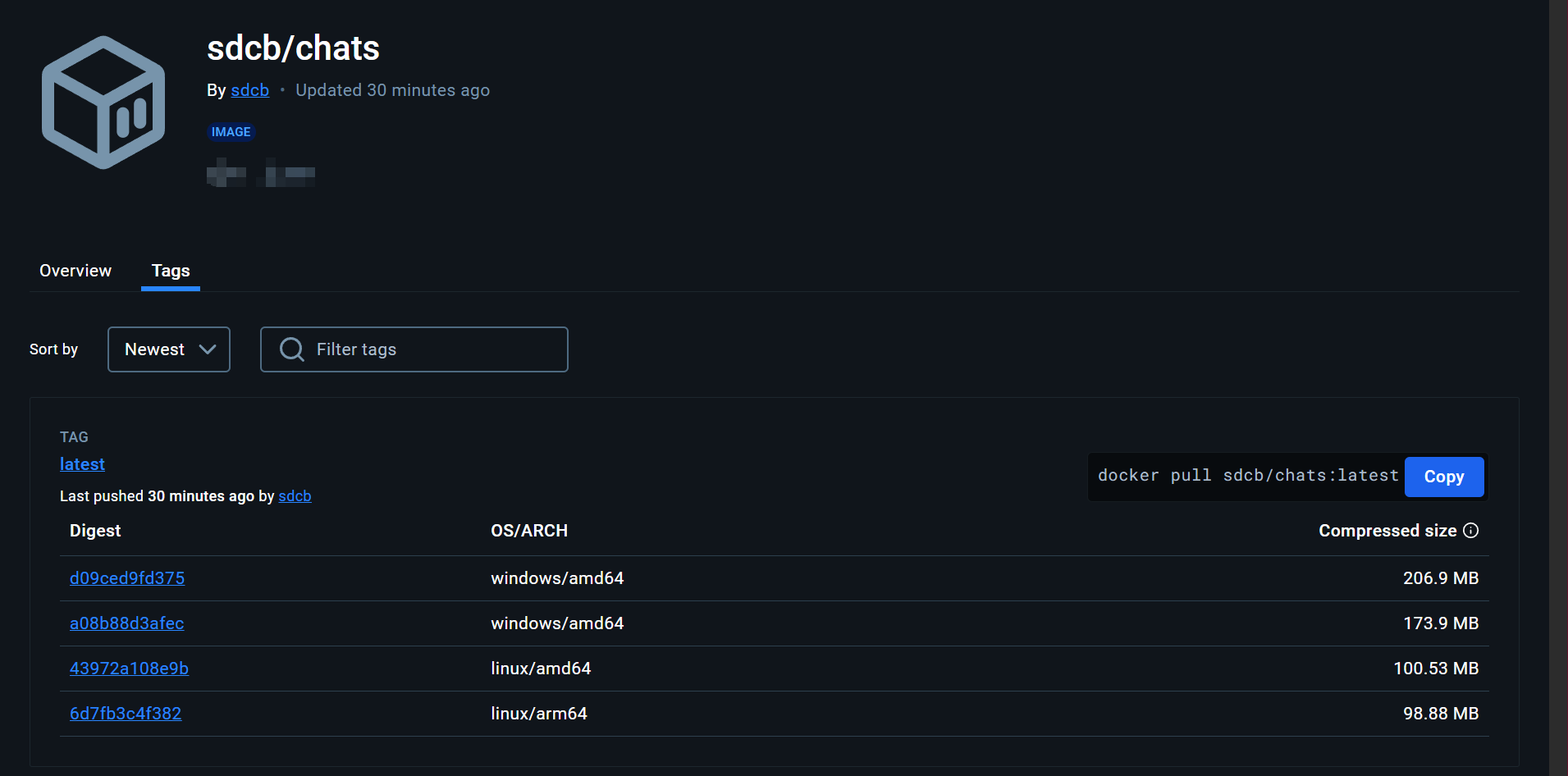Click the docker pull sdcb/chats:latest command text

(x=1248, y=476)
